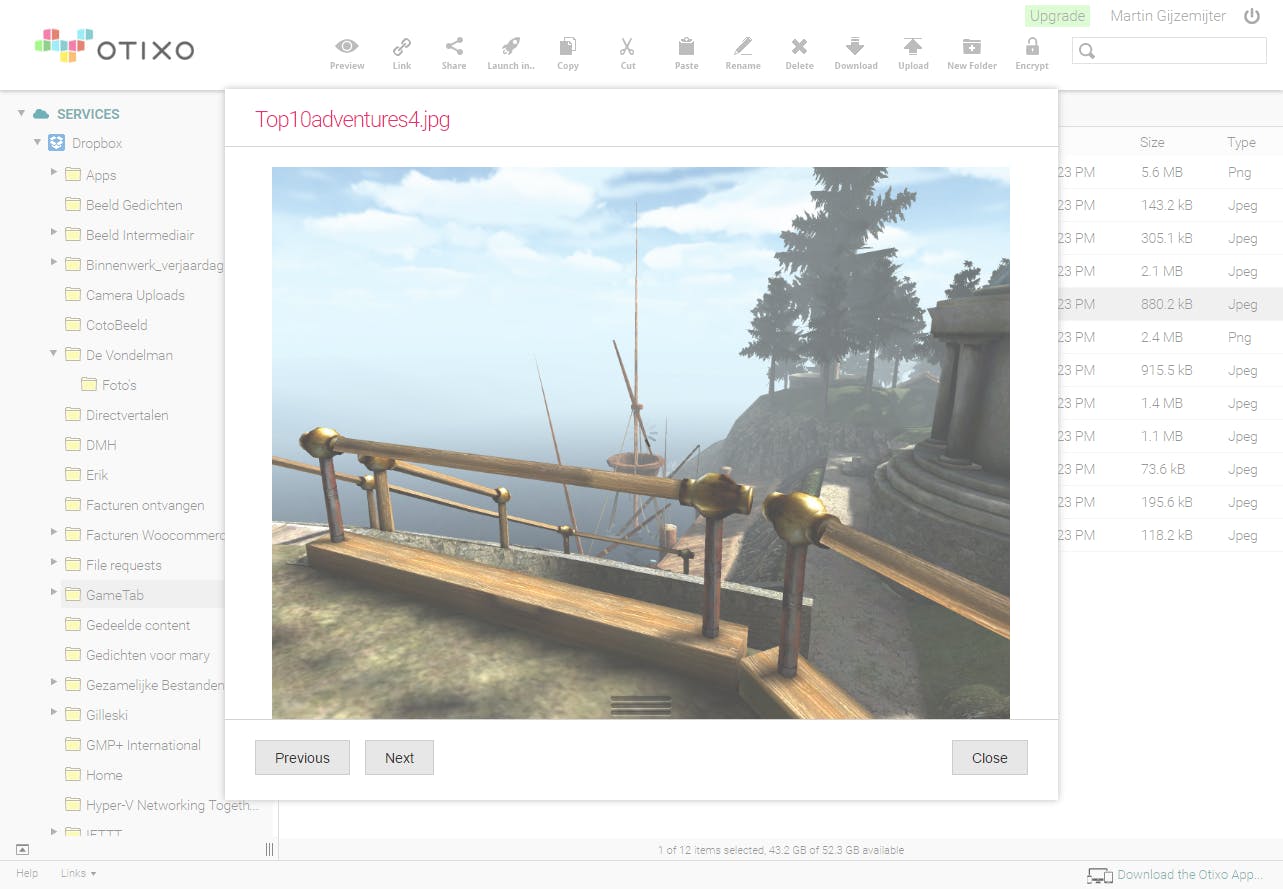Select the file row sized 73.6 kB
The image size is (1283, 889).
[x=1170, y=469]
